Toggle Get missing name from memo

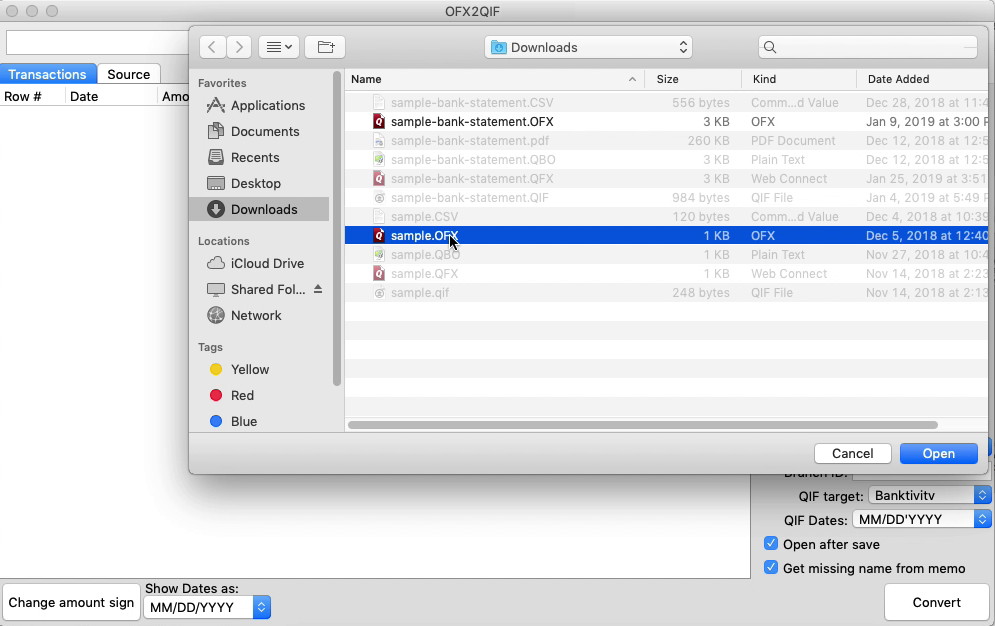[771, 568]
